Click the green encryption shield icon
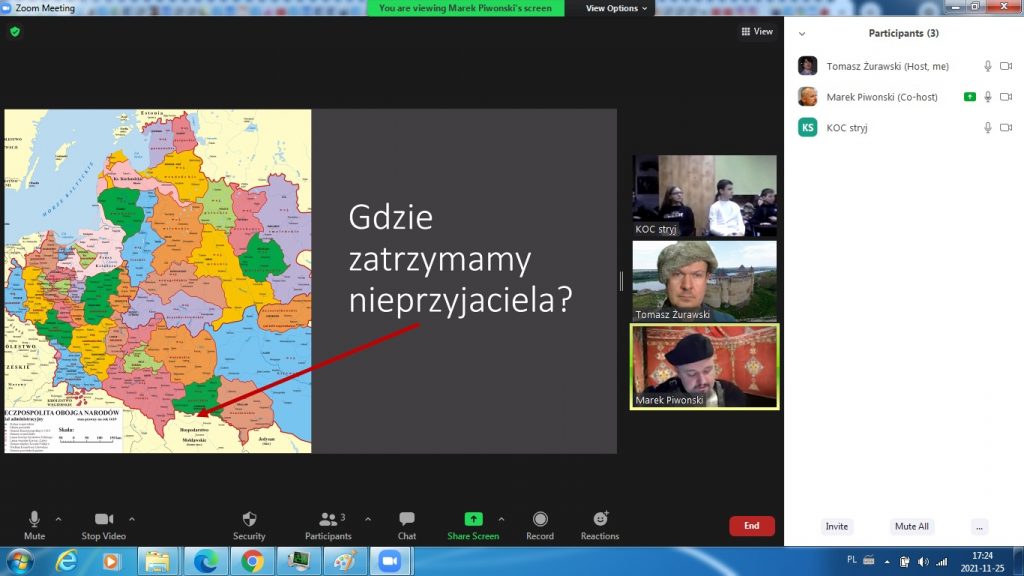The width and height of the screenshot is (1024, 576). [x=15, y=32]
